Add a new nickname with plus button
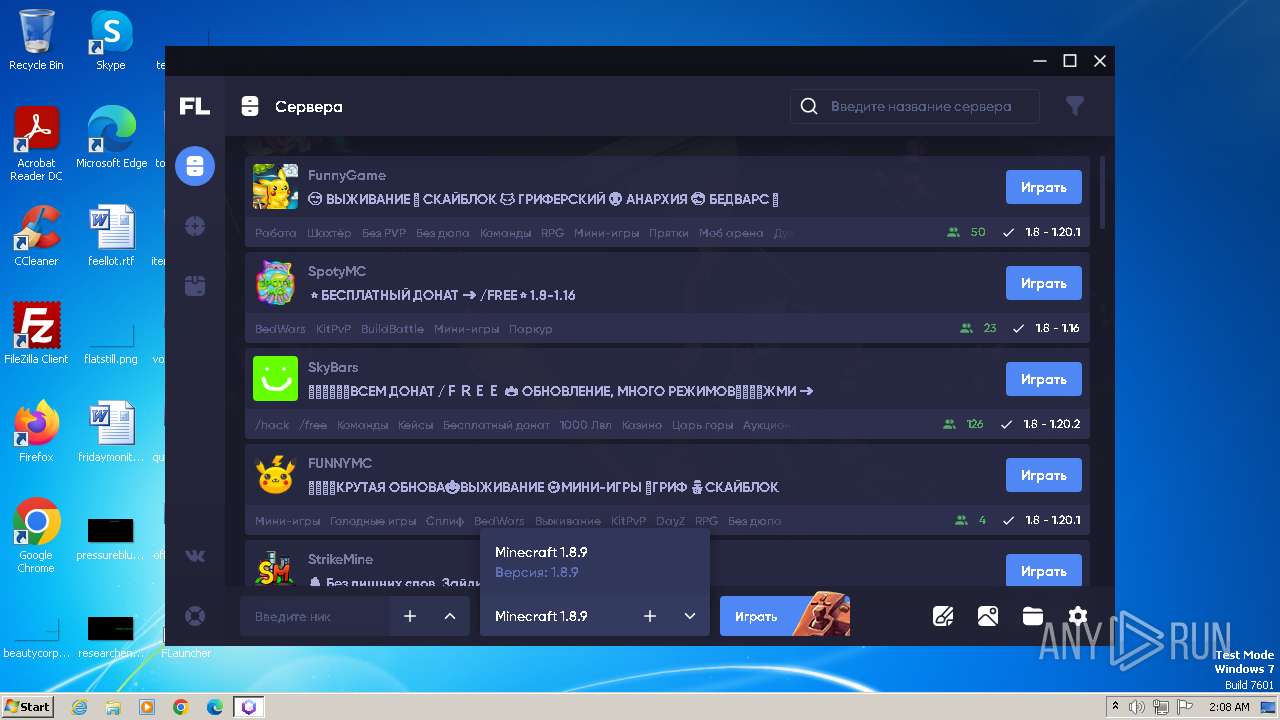The image size is (1280, 720). [x=410, y=616]
